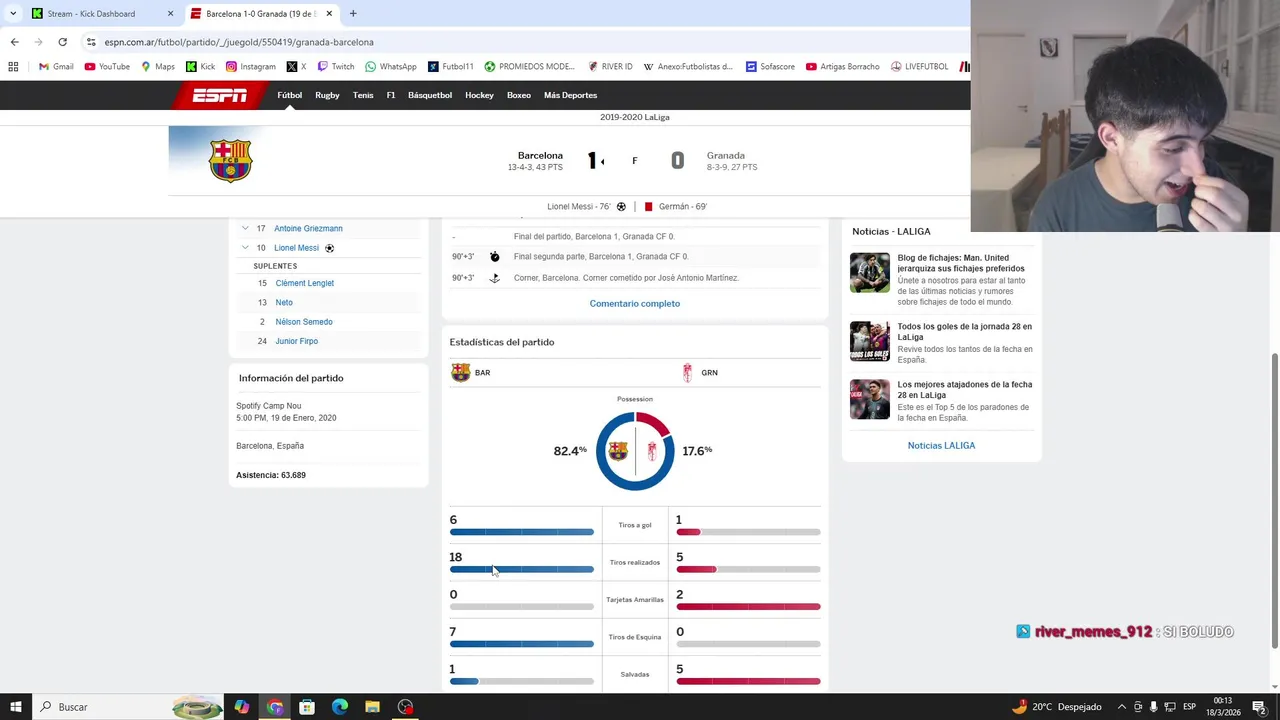Open the LIVEFUTBOL bookmark

point(919,67)
